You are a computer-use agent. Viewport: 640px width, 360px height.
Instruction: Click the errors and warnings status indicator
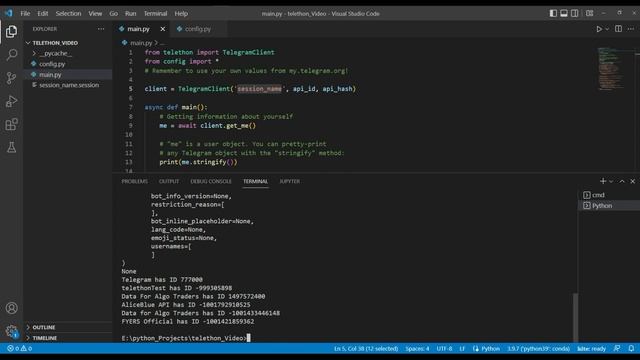(19, 349)
